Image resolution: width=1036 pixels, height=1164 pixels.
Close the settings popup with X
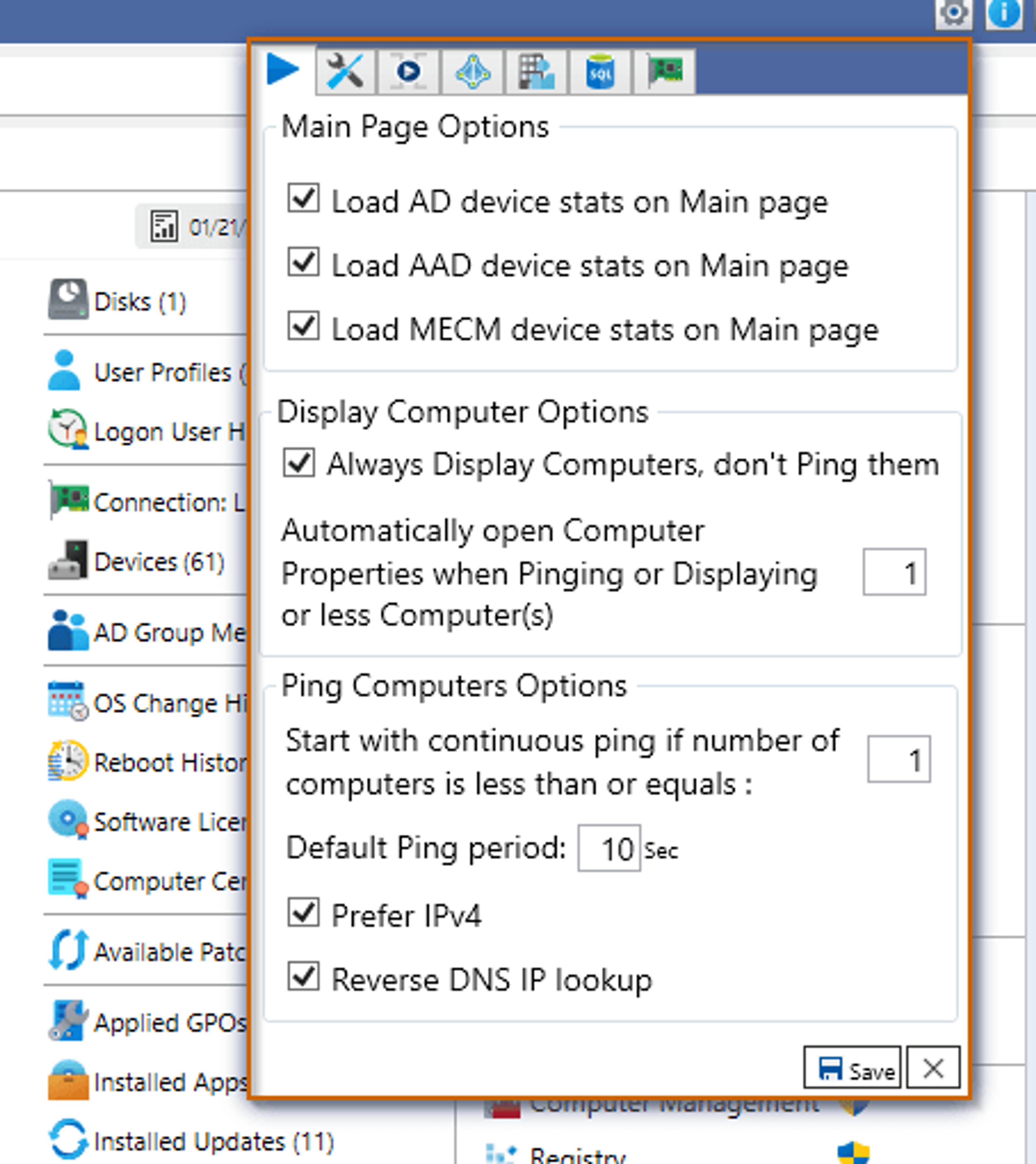(933, 1067)
